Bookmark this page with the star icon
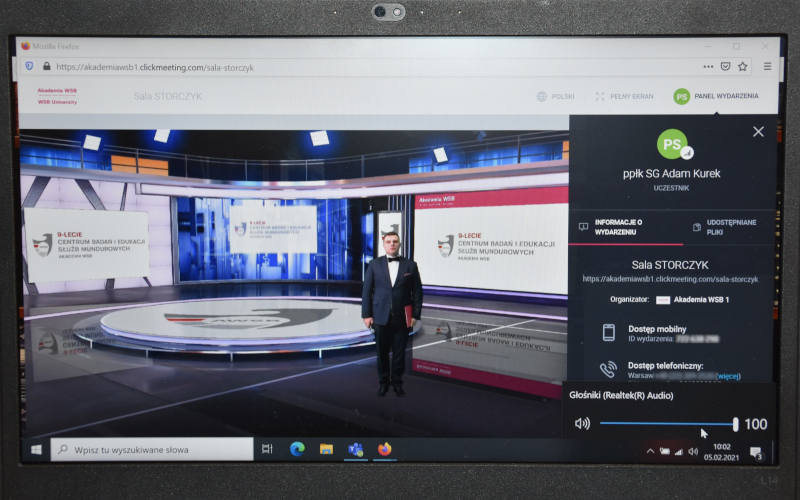 point(743,67)
